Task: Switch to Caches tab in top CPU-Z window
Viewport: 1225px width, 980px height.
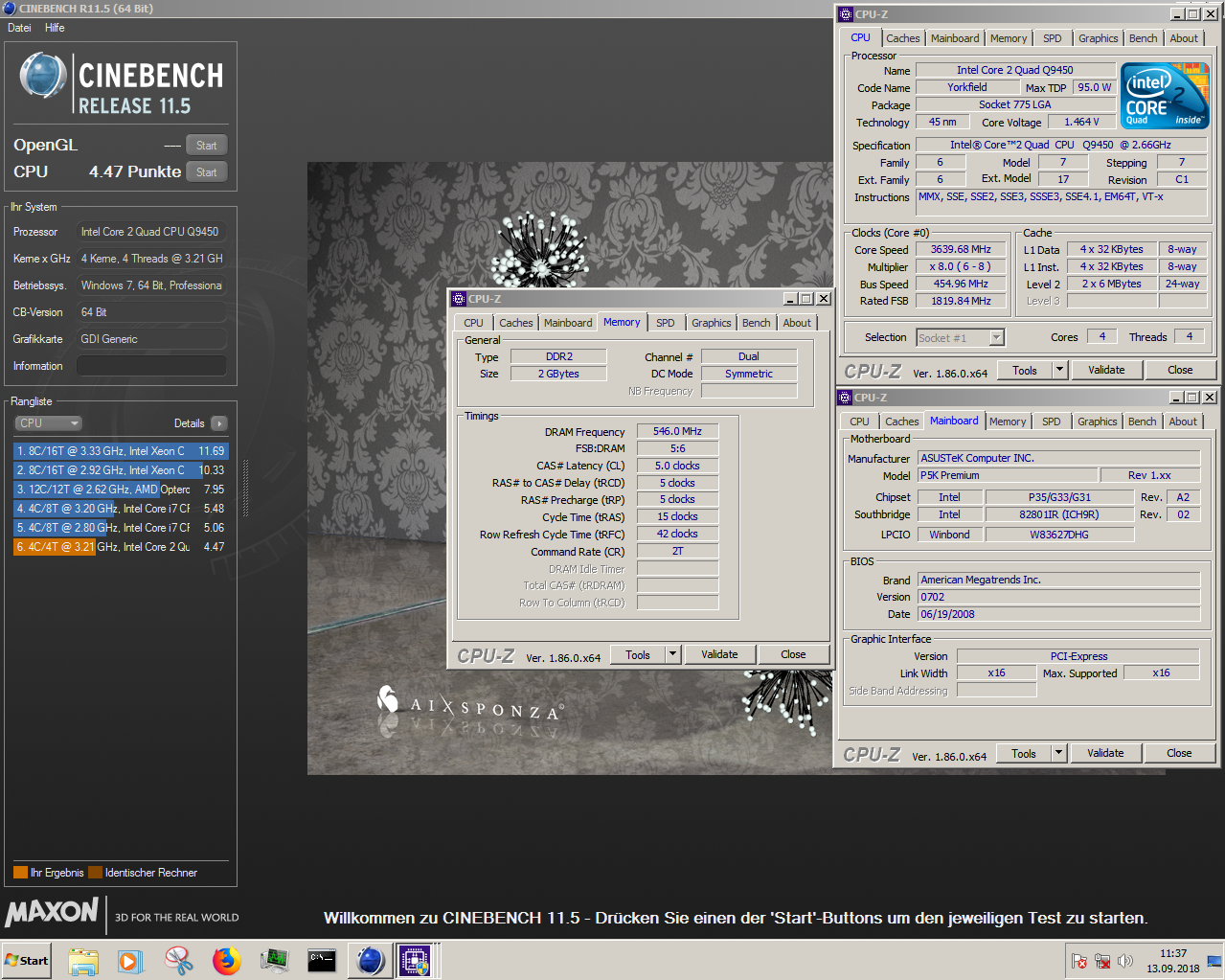Action: coord(902,38)
